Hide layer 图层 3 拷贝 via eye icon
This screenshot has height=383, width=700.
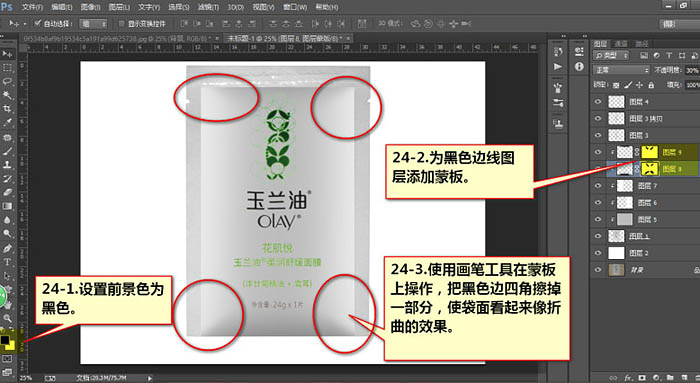pos(598,118)
